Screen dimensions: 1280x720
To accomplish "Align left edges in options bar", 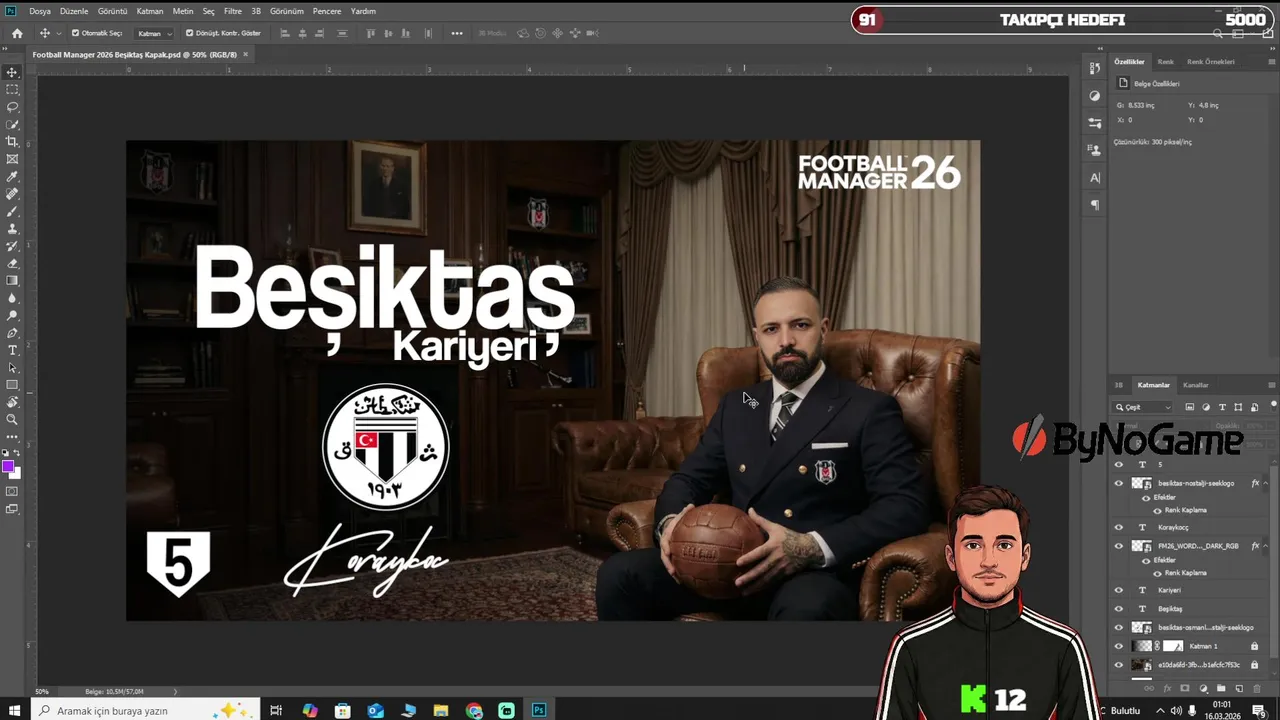I will 285,33.
